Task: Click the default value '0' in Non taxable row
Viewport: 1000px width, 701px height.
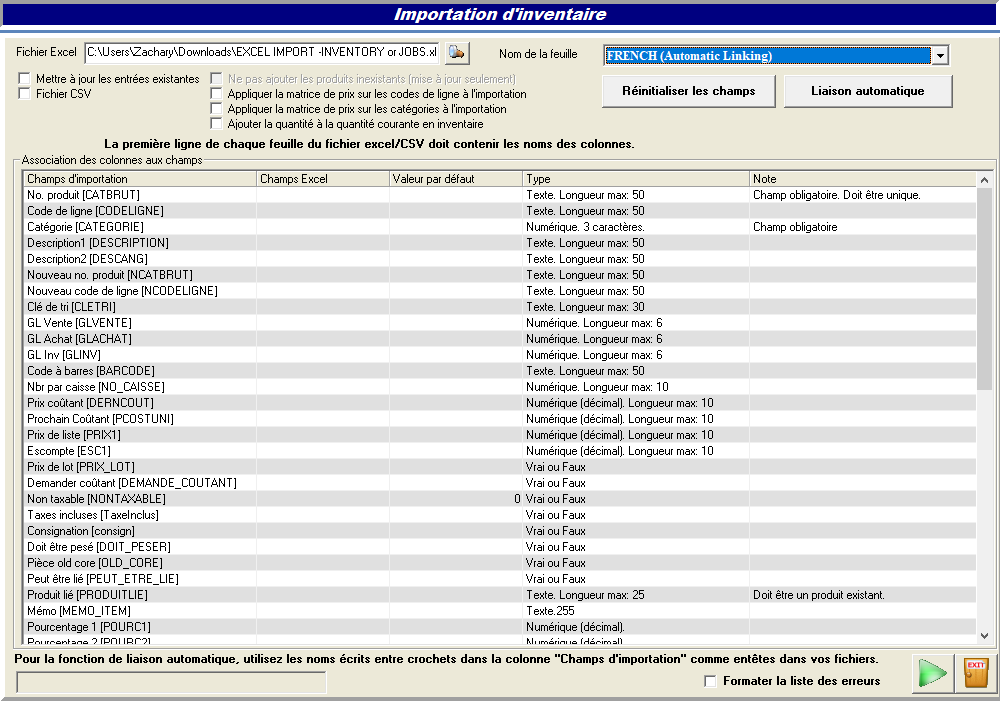Action: (x=517, y=499)
